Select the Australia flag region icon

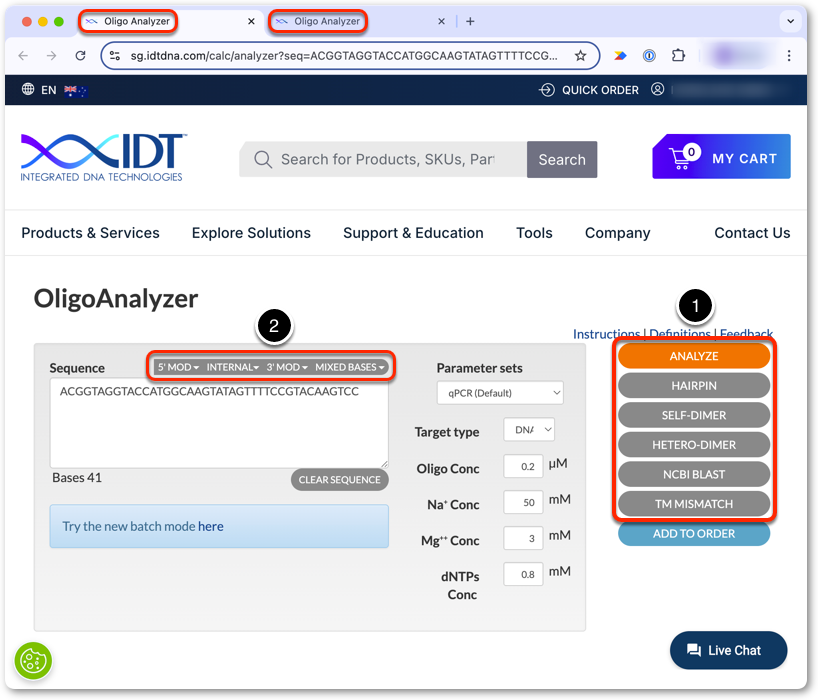coord(76,90)
